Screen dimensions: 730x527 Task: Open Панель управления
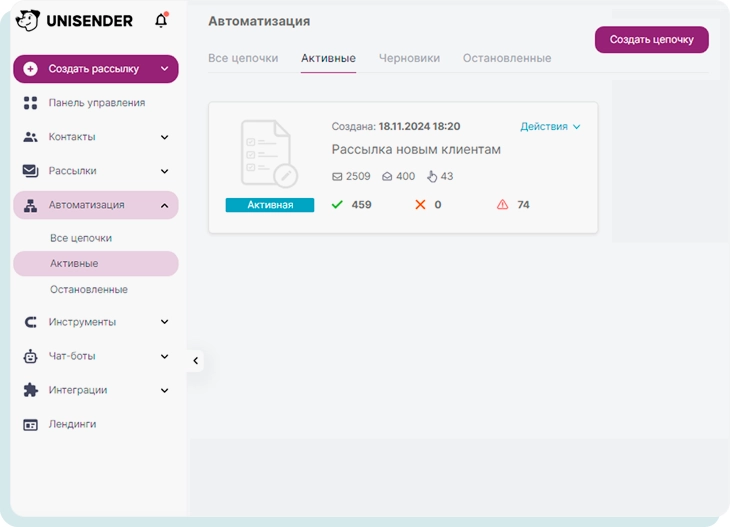coord(96,103)
